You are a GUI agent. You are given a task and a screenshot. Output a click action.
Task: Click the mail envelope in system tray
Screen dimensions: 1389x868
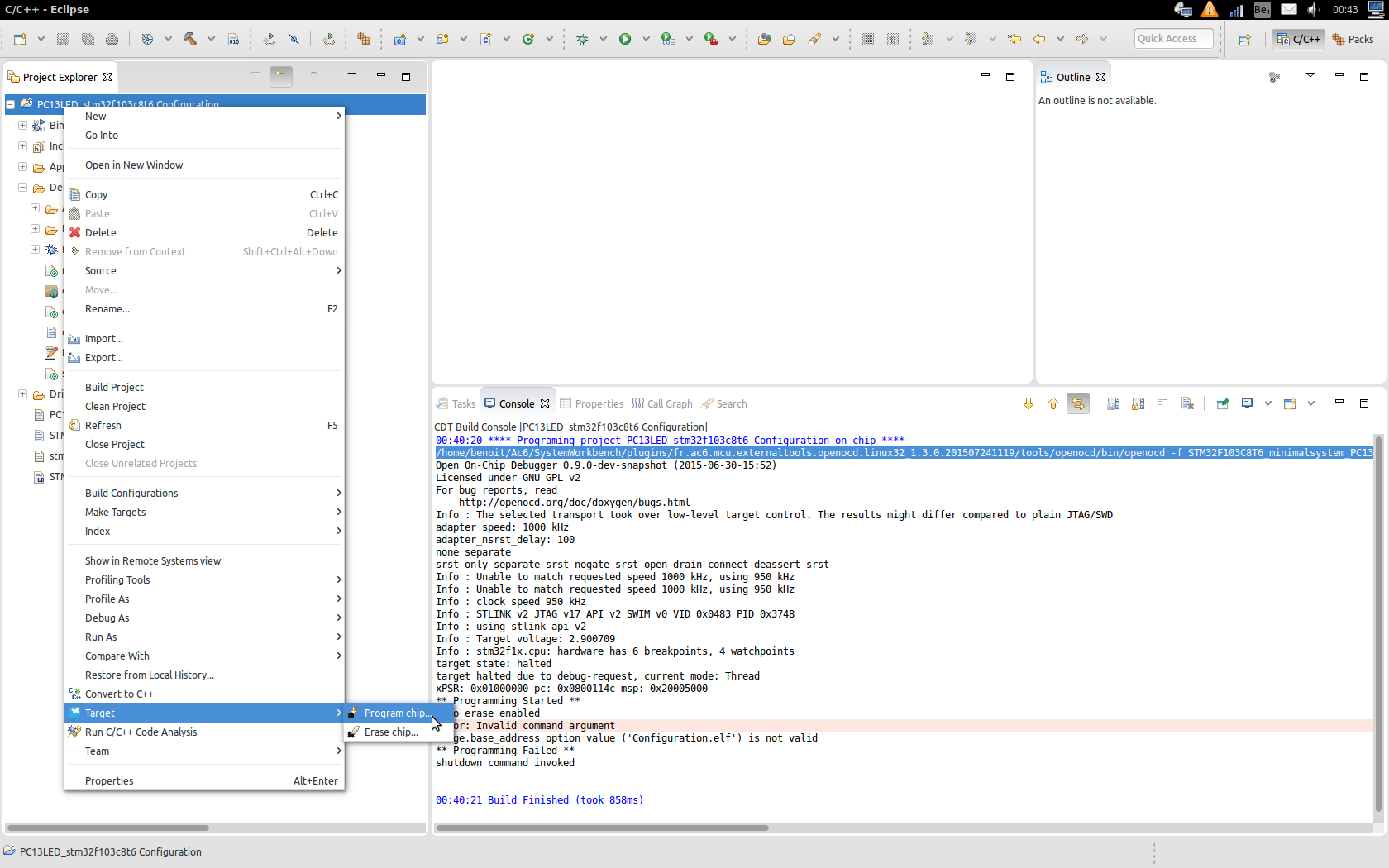coord(1289,9)
